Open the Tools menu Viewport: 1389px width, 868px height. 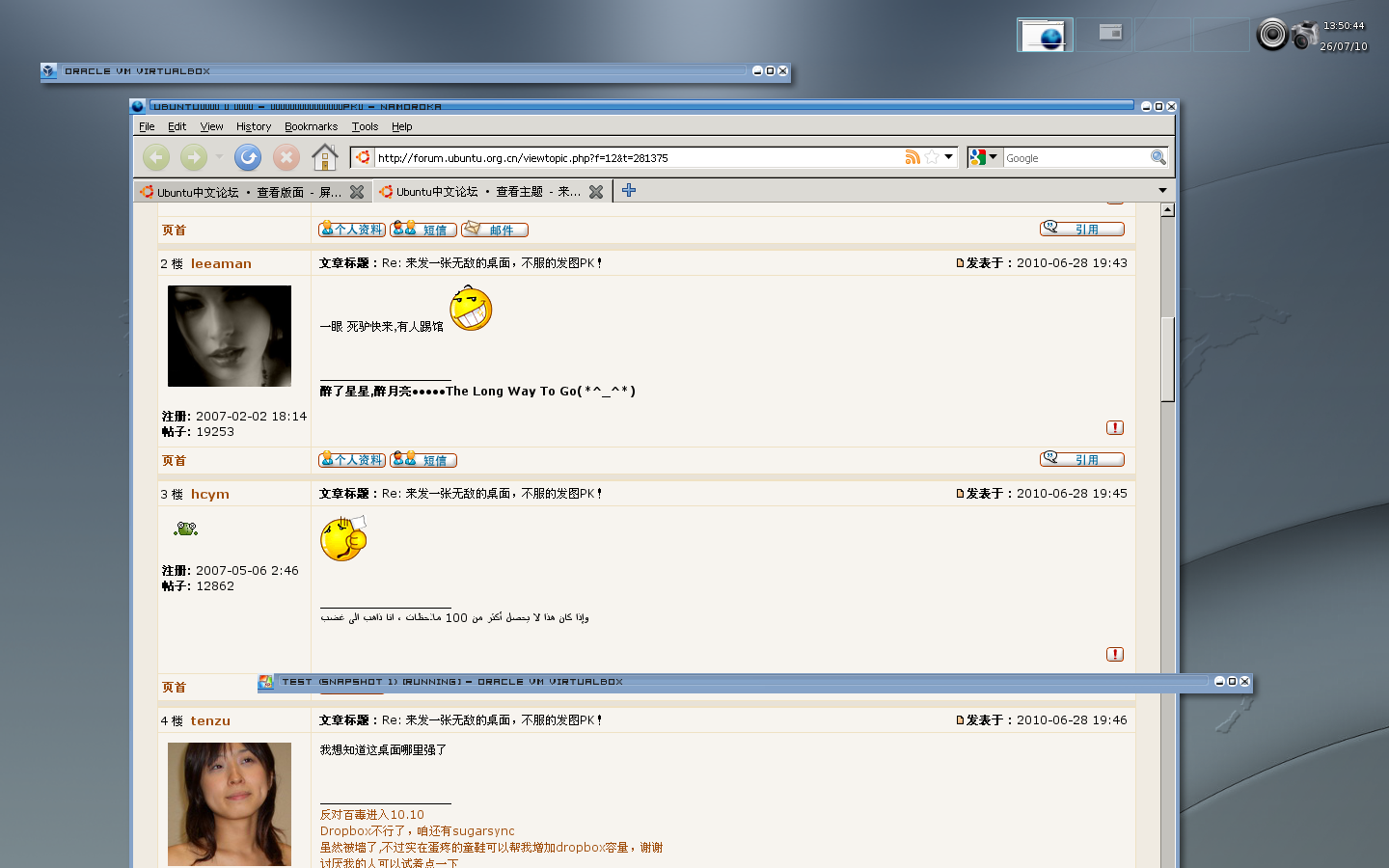tap(365, 126)
